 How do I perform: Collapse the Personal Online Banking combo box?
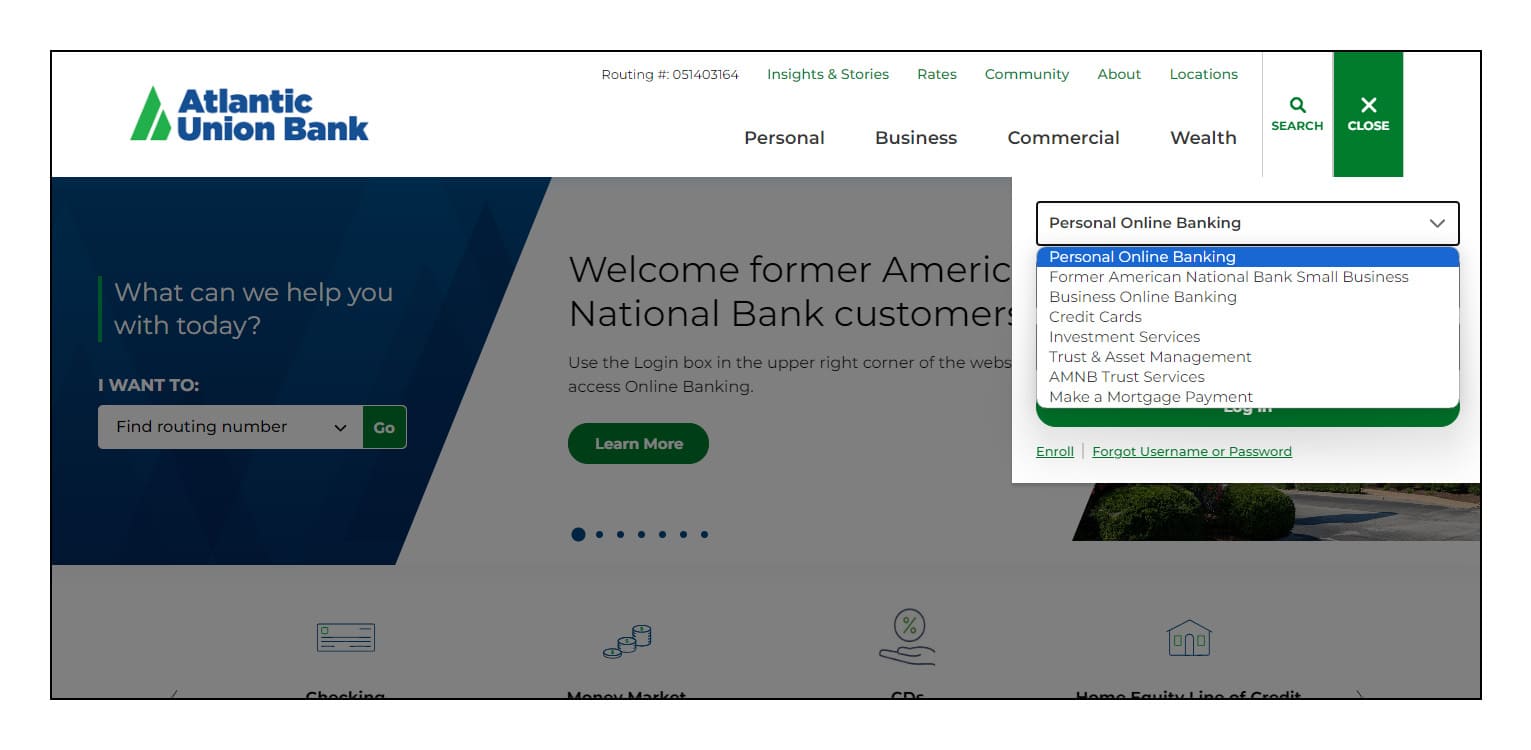[x=1248, y=223]
